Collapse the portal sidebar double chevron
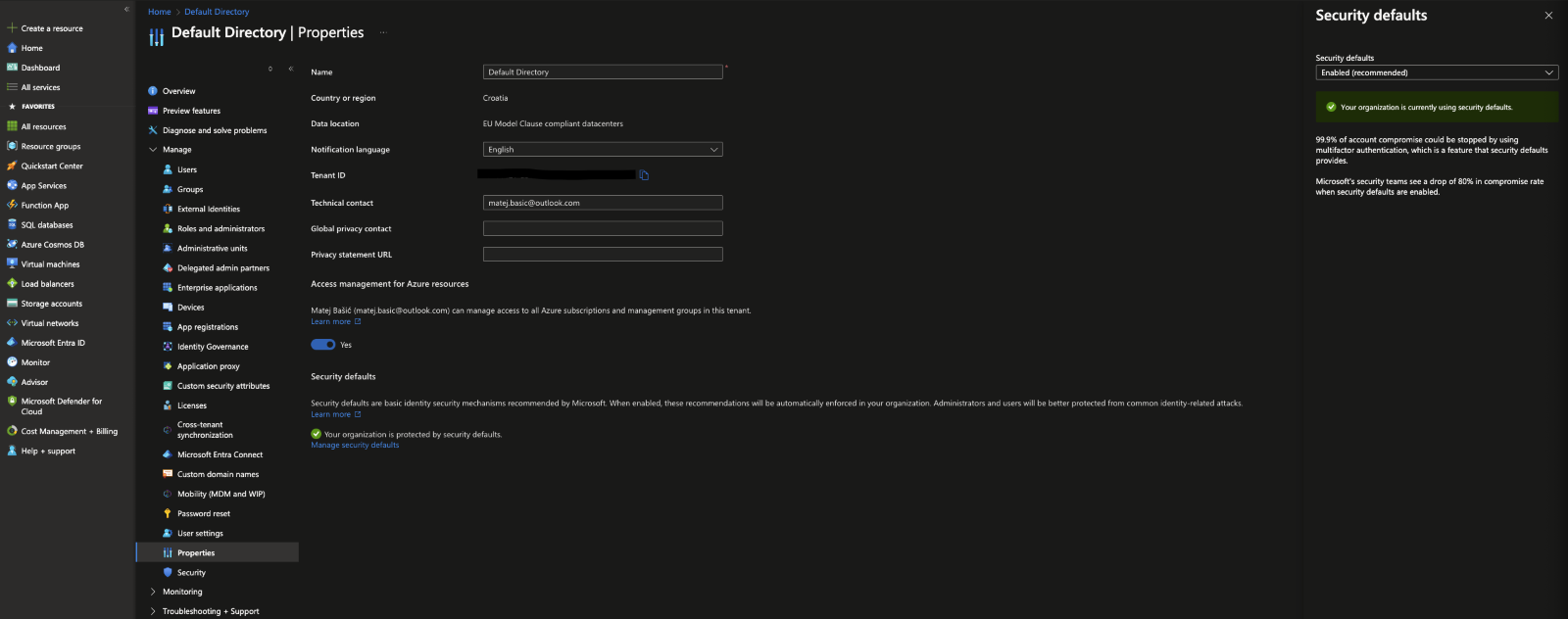Screen dimensions: 1568x619 click(126, 9)
